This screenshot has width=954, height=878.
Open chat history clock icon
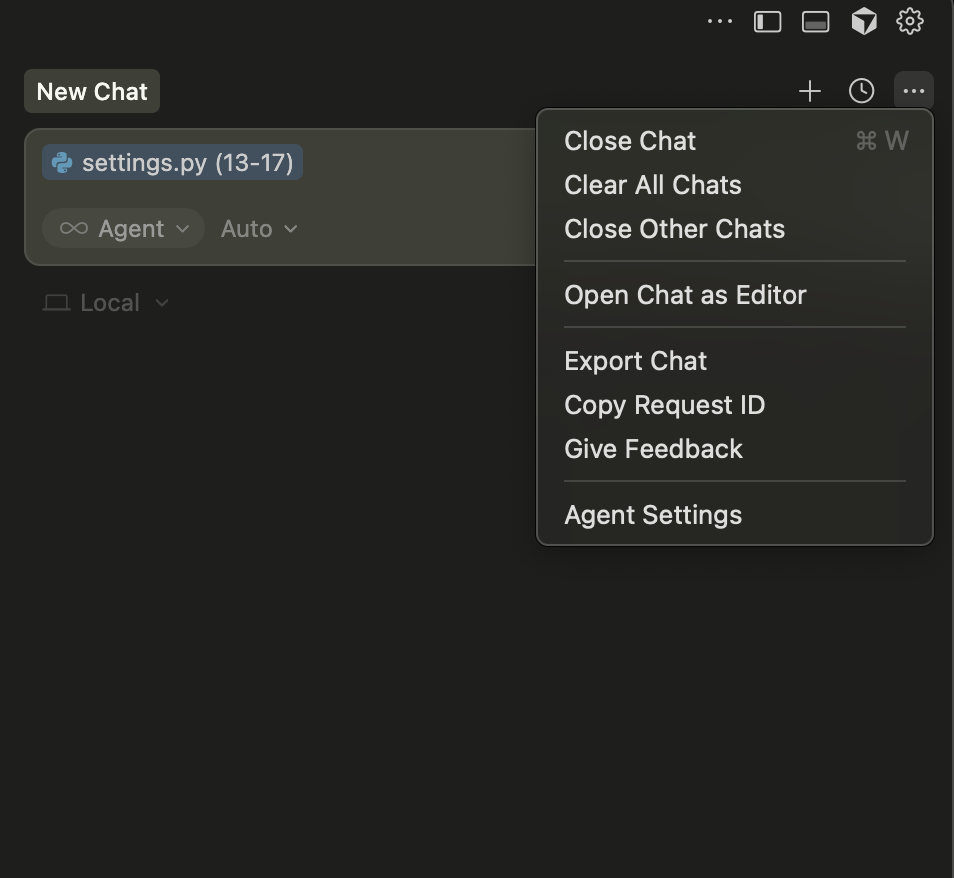(x=861, y=91)
